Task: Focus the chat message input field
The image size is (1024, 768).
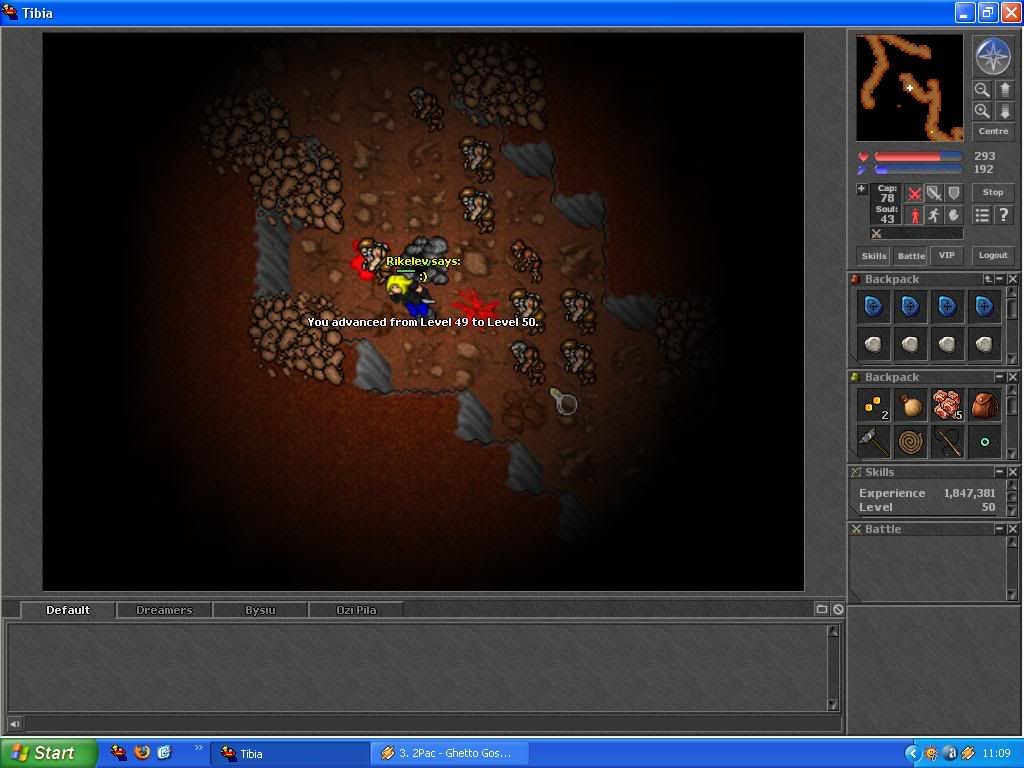Action: (x=432, y=724)
